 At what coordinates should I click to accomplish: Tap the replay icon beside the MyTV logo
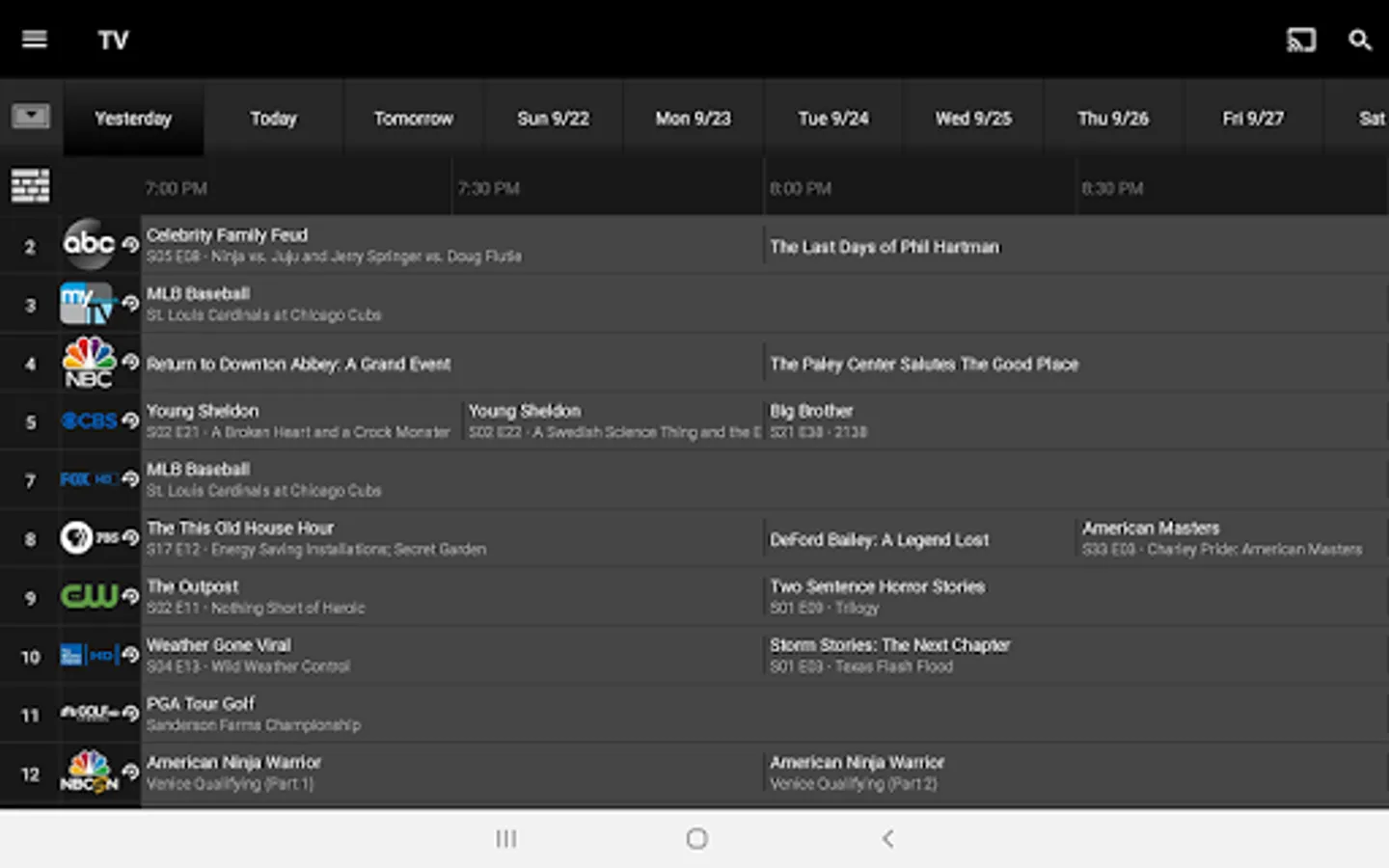click(x=130, y=303)
